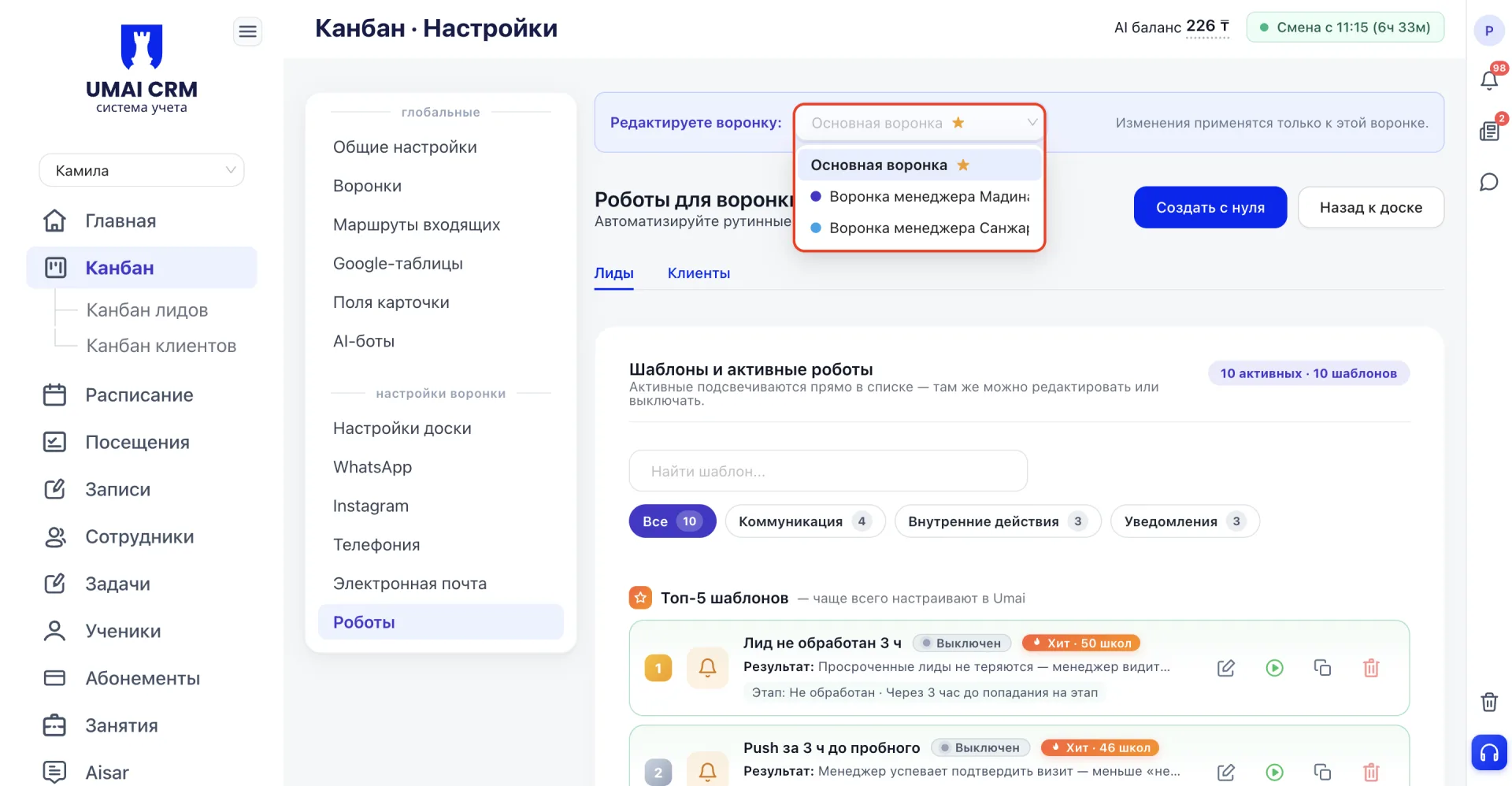1512x786 pixels.
Task: Select 'Основная воронка' in dropdown list
Action: click(x=919, y=165)
